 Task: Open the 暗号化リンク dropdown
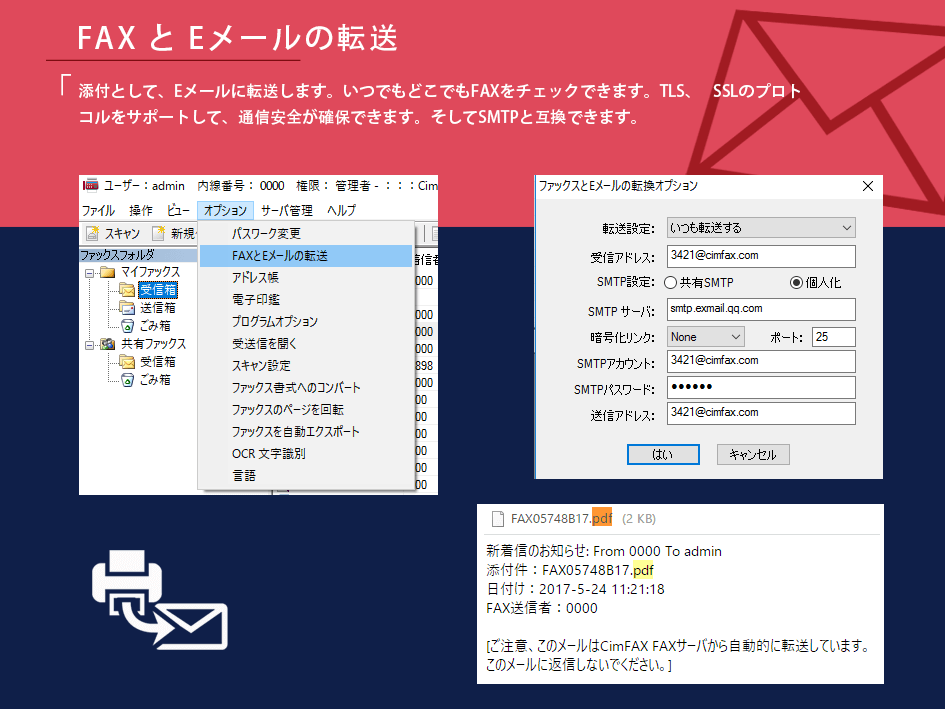pyautogui.click(x=706, y=337)
